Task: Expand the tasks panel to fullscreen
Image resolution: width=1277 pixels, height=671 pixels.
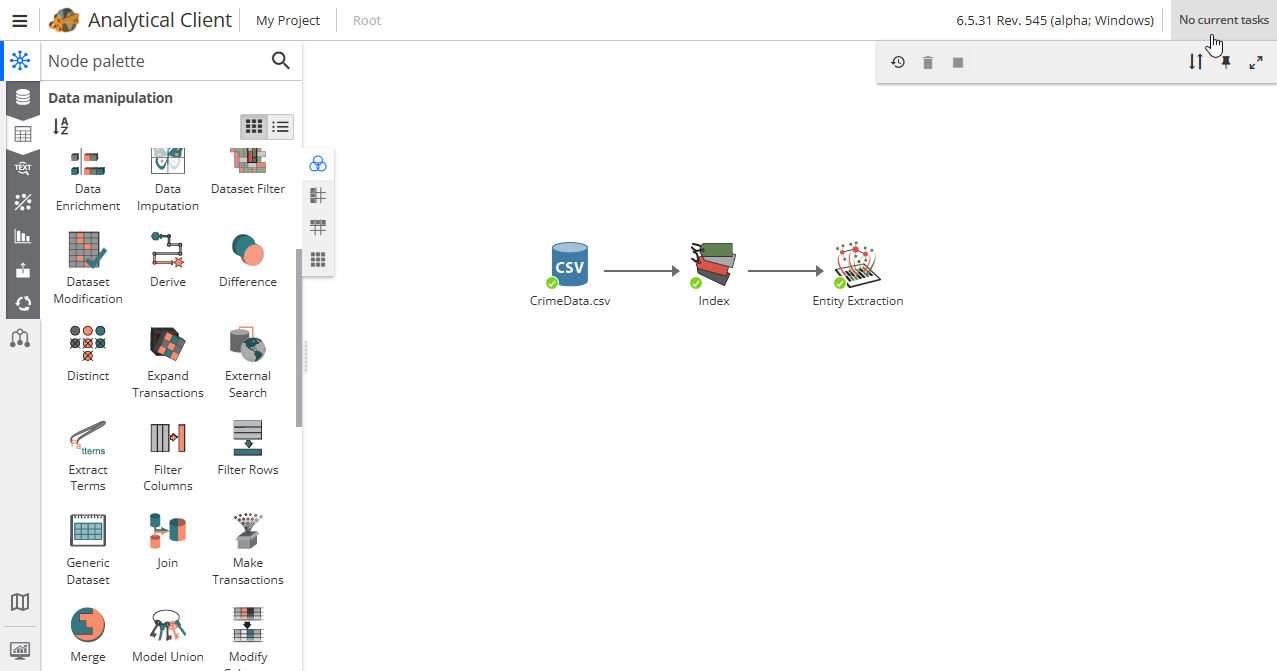Action: point(1256,62)
